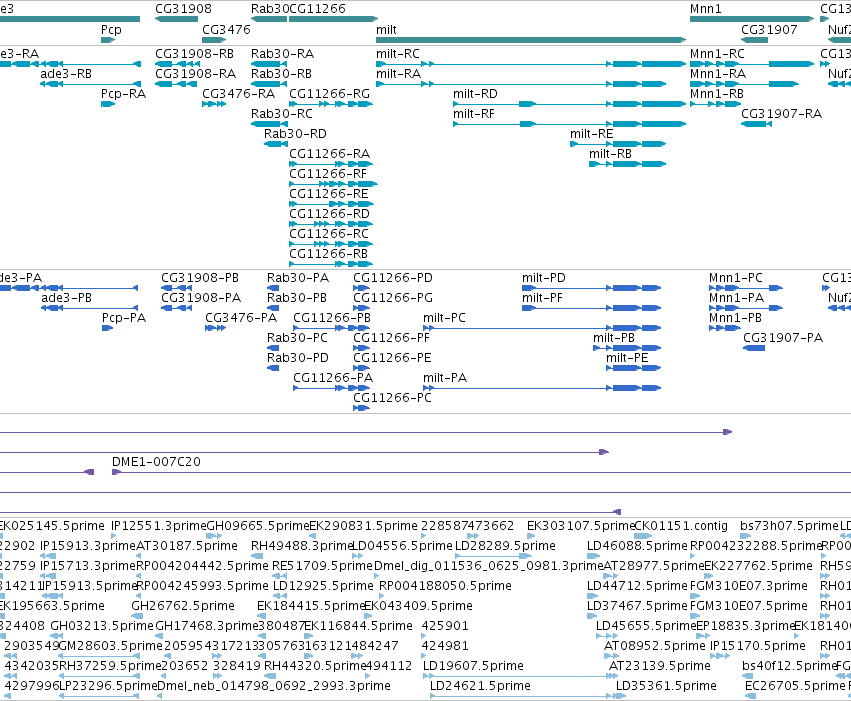
Task: Open the milt-PE protein label
Action: coord(627,358)
